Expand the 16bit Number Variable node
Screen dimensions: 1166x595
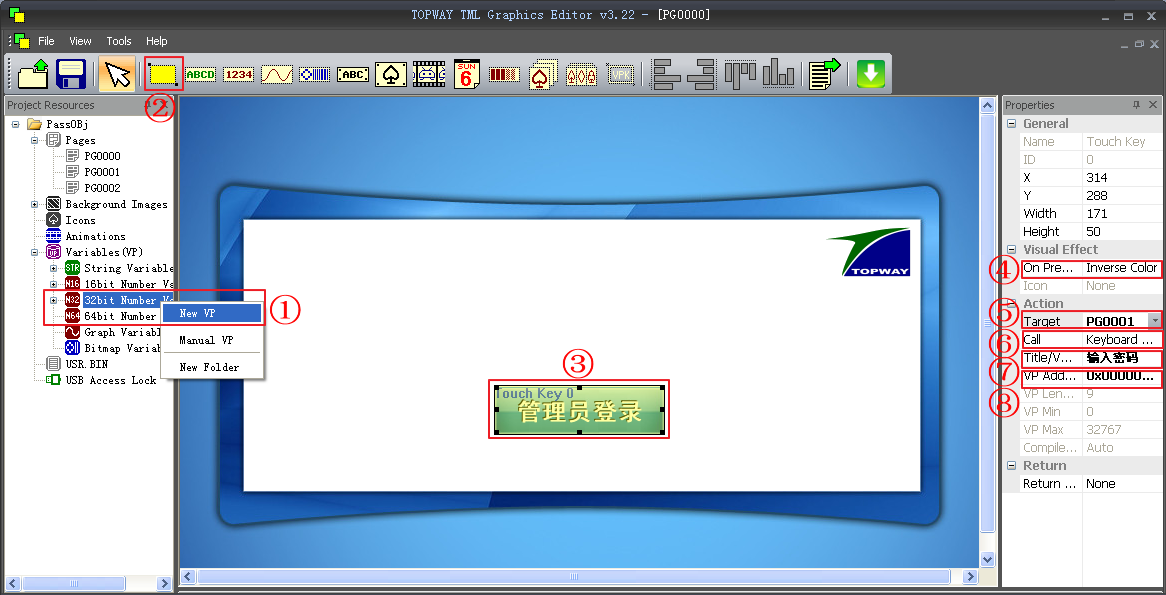[54, 284]
